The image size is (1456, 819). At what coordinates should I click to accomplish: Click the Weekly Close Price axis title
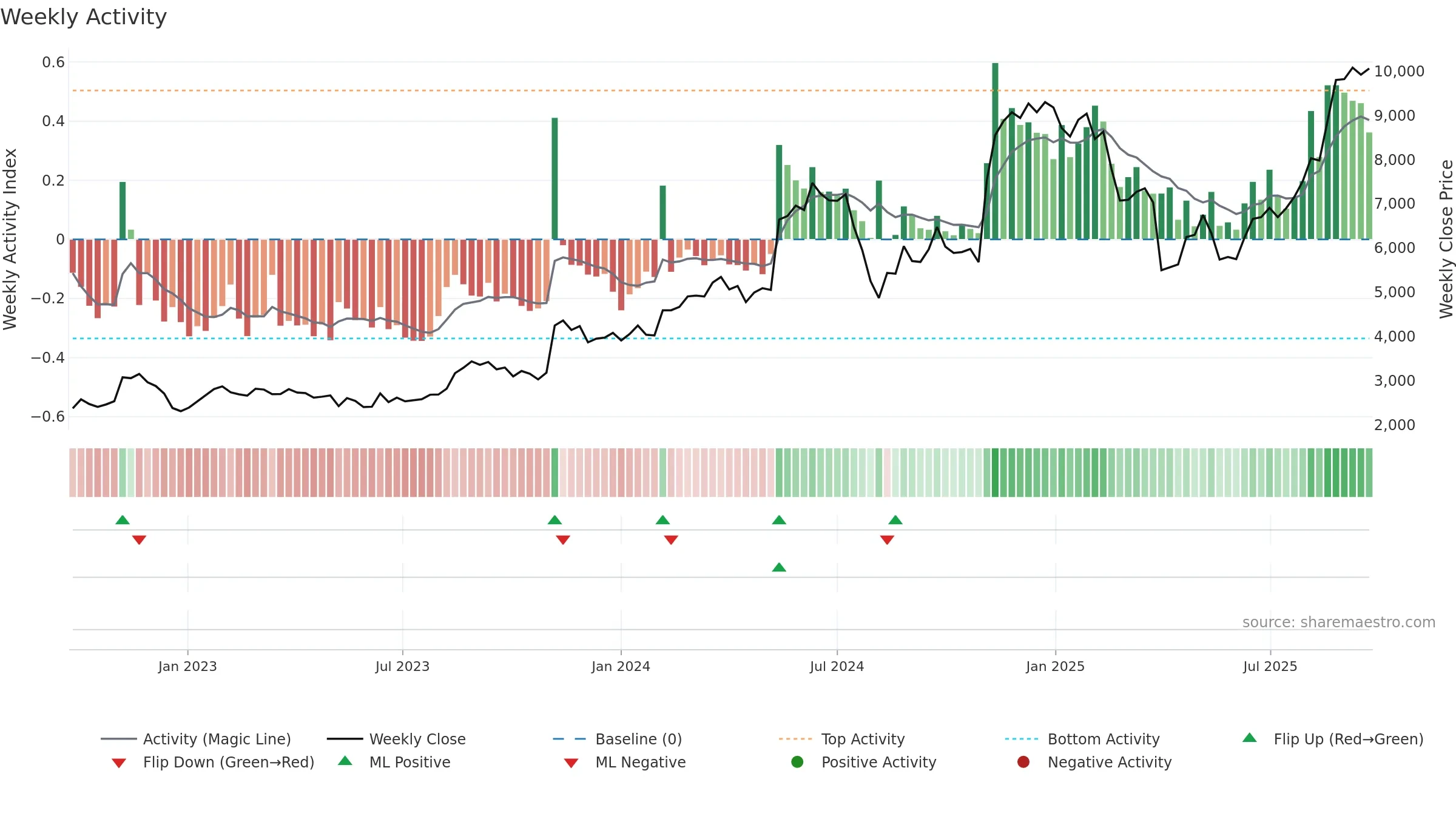(1446, 239)
